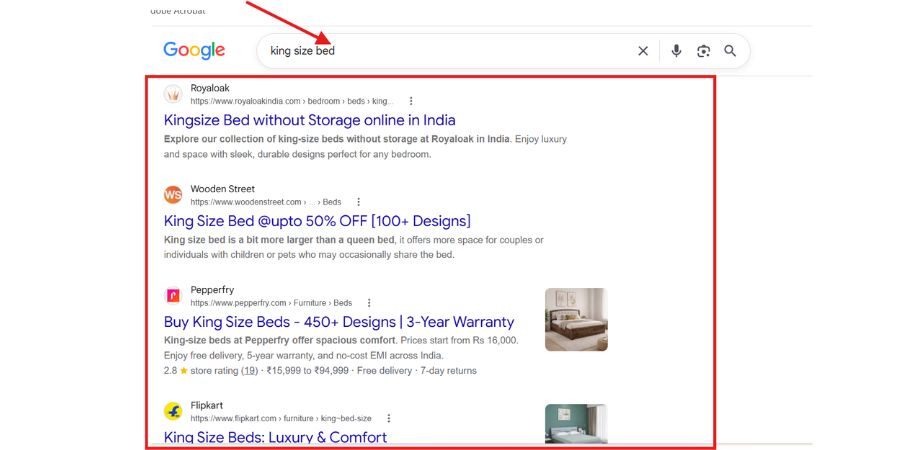
Task: Open 'Kingsize Bed without Storage online in India'
Action: coord(310,120)
